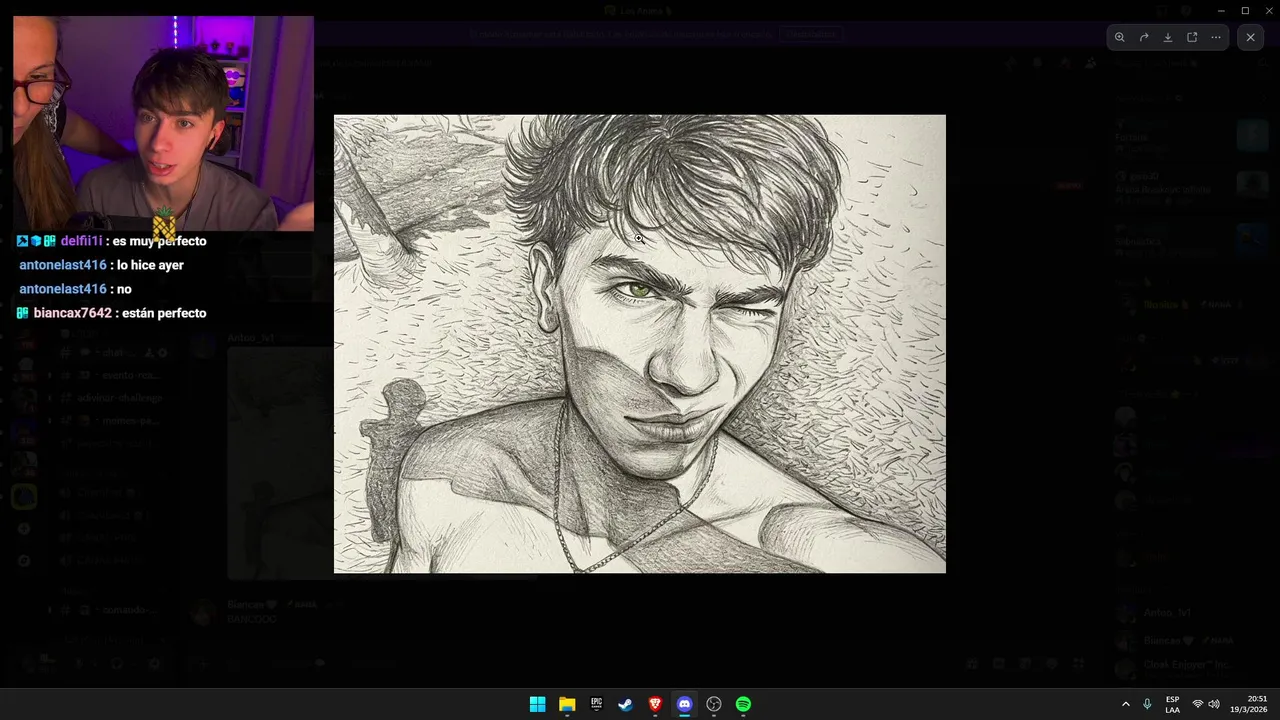Zoom in using the magnifier icon in the image viewer
Screen dimensions: 1280x720
pos(1120,37)
